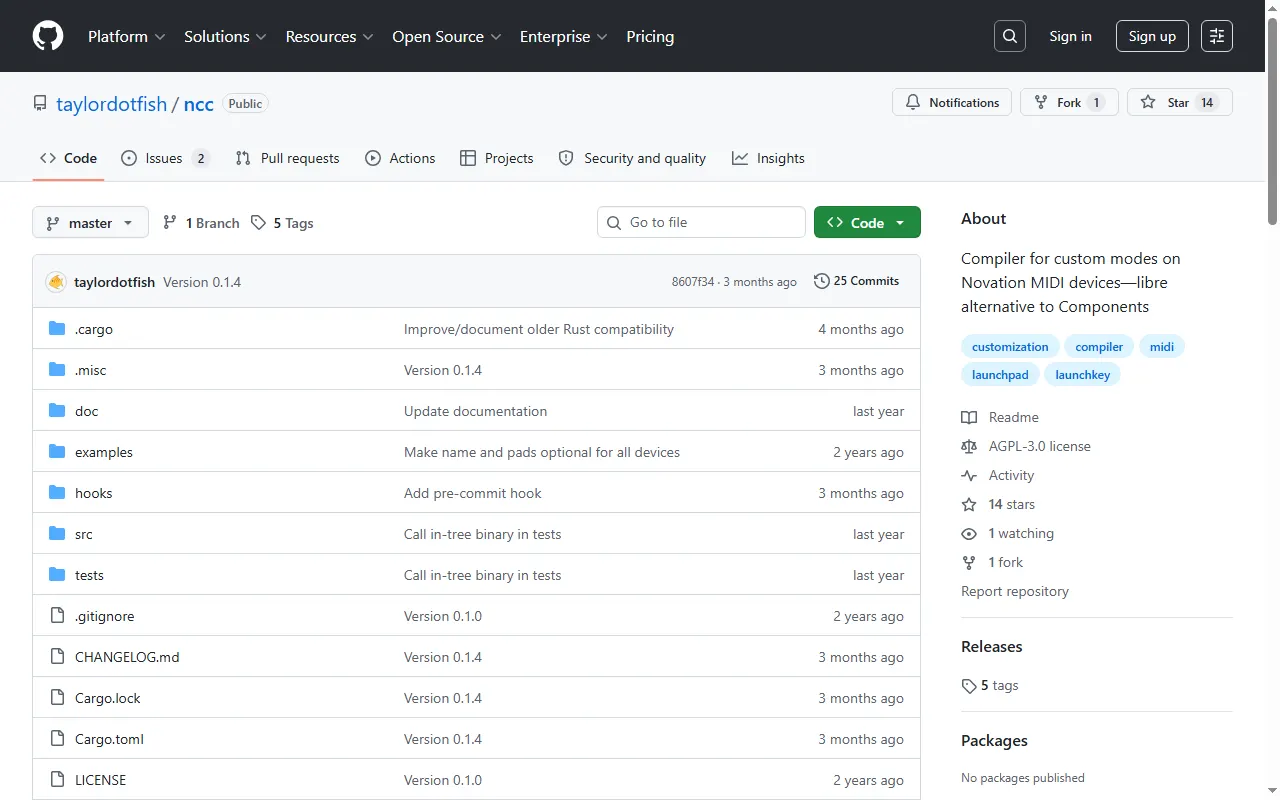Click the taylordotfish avatar in commit row

[56, 282]
